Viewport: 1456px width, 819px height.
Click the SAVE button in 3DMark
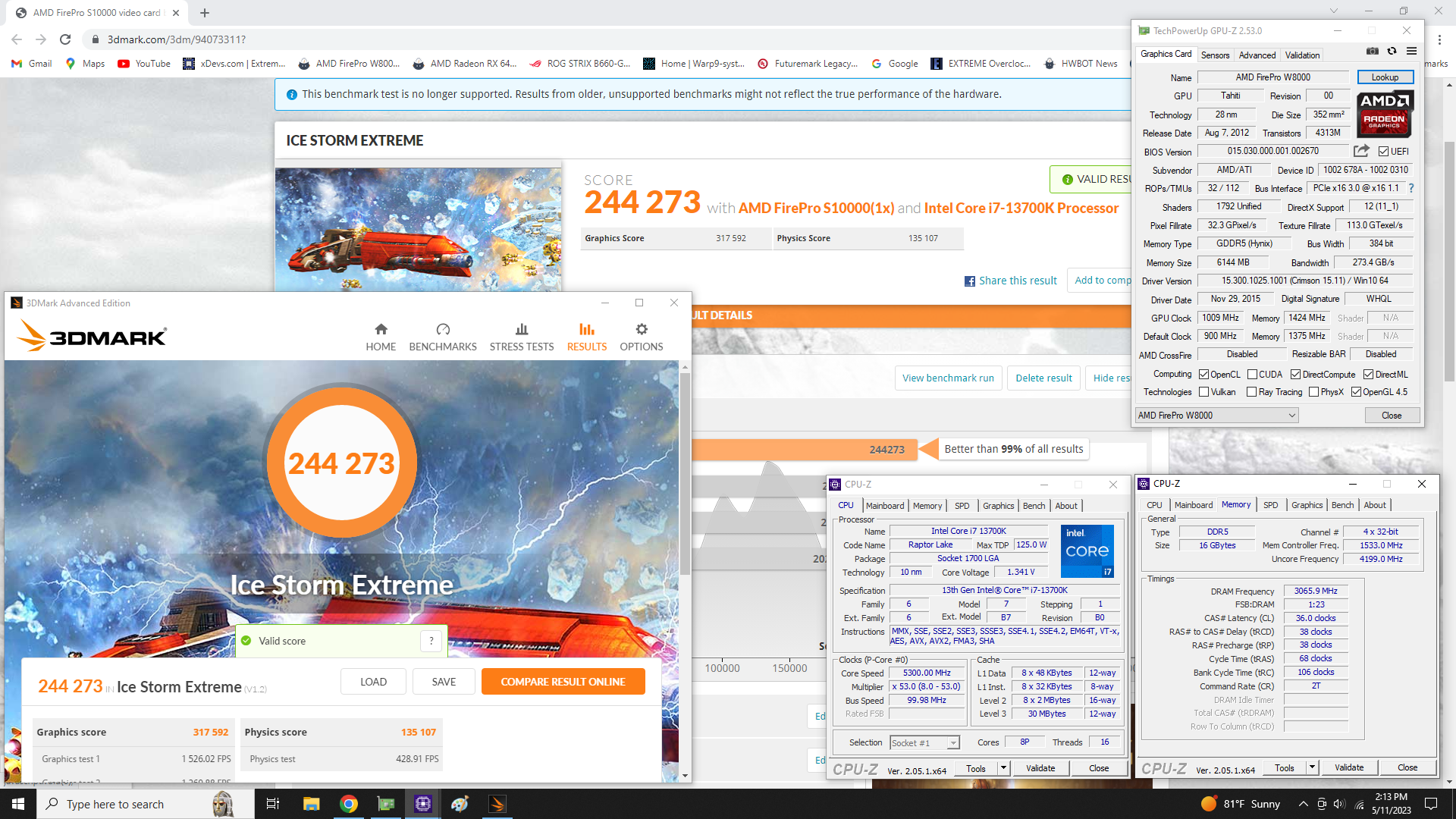pyautogui.click(x=444, y=682)
